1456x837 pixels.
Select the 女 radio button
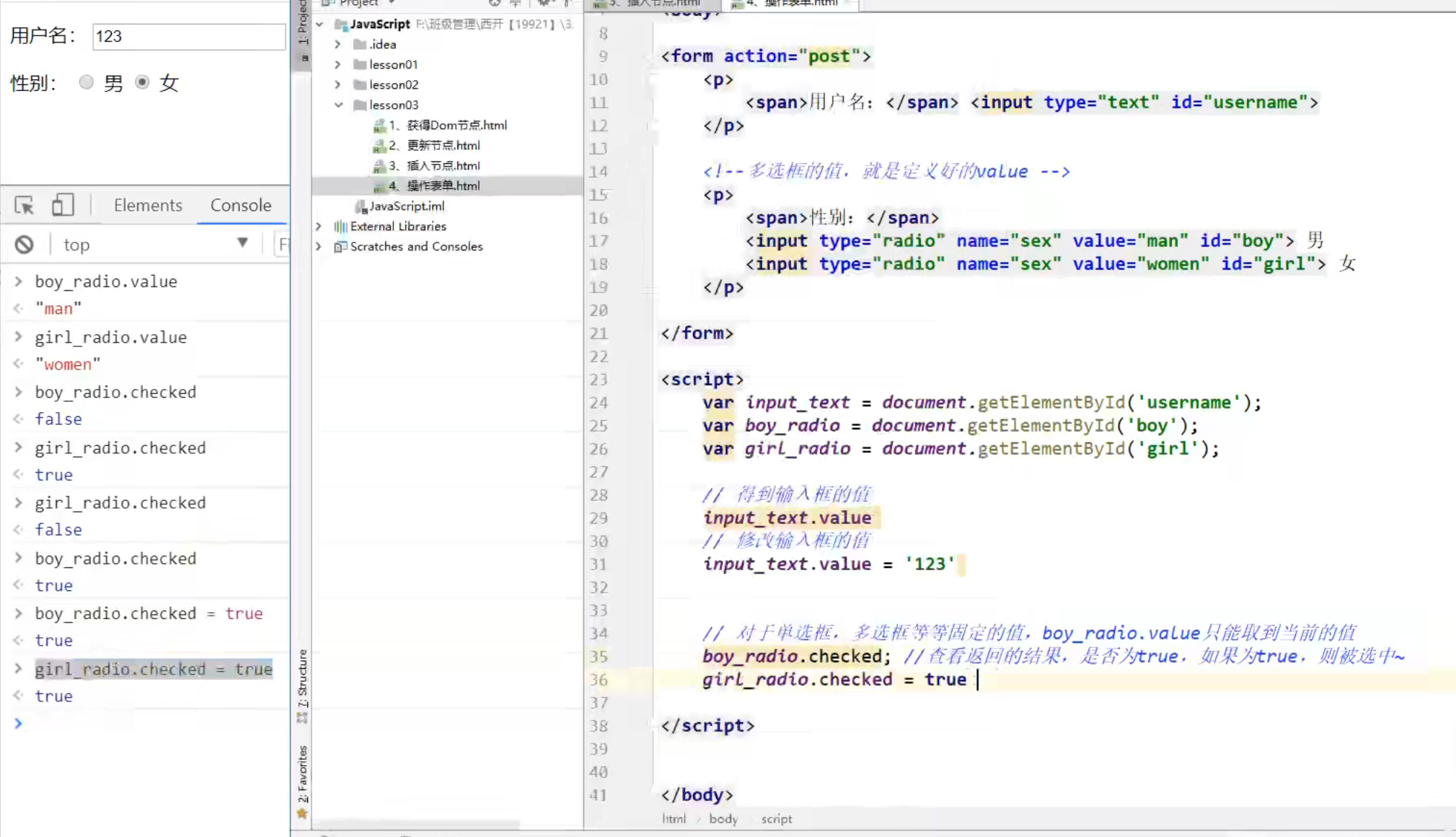[142, 82]
